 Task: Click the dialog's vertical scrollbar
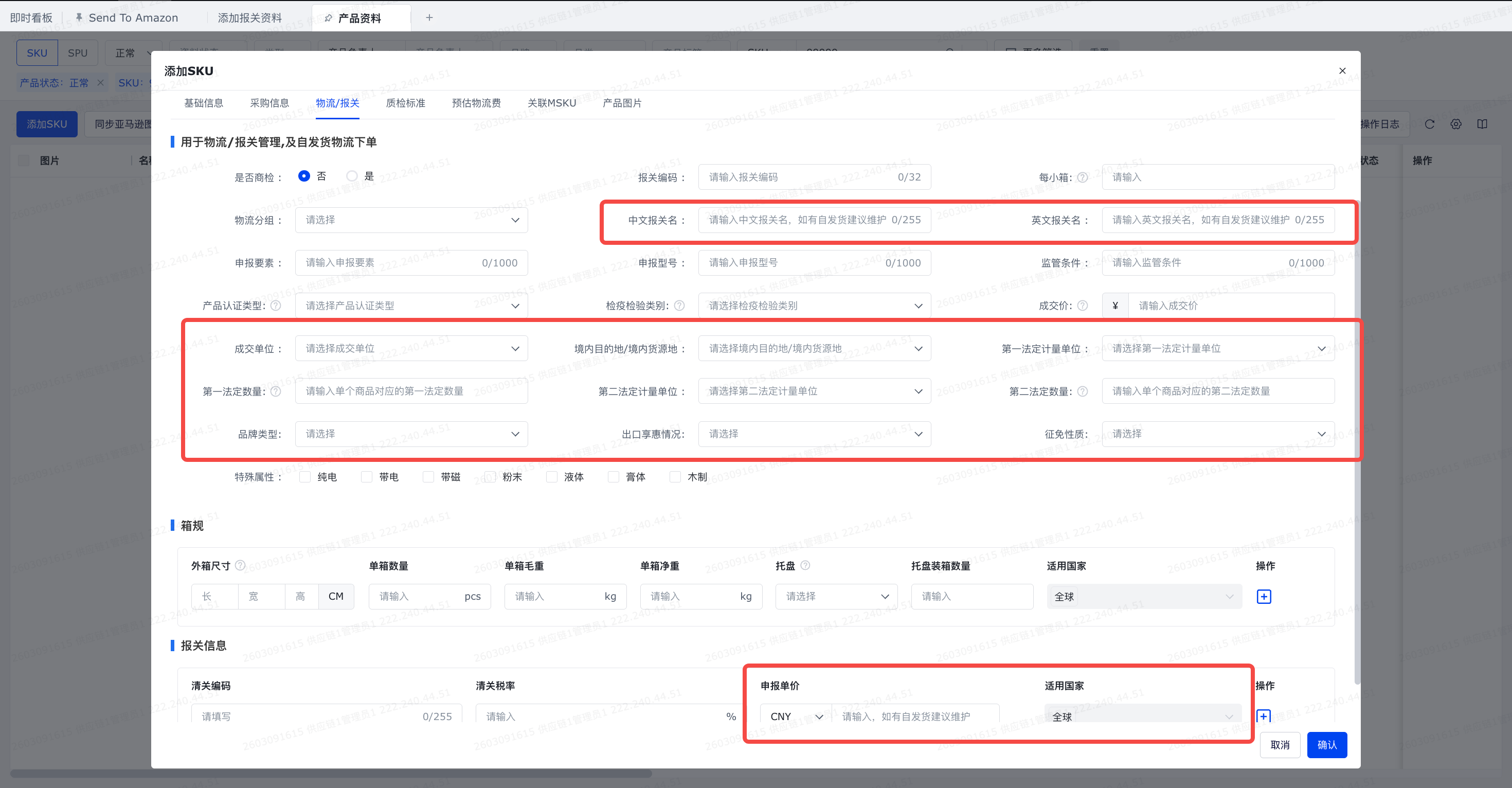point(1357,440)
